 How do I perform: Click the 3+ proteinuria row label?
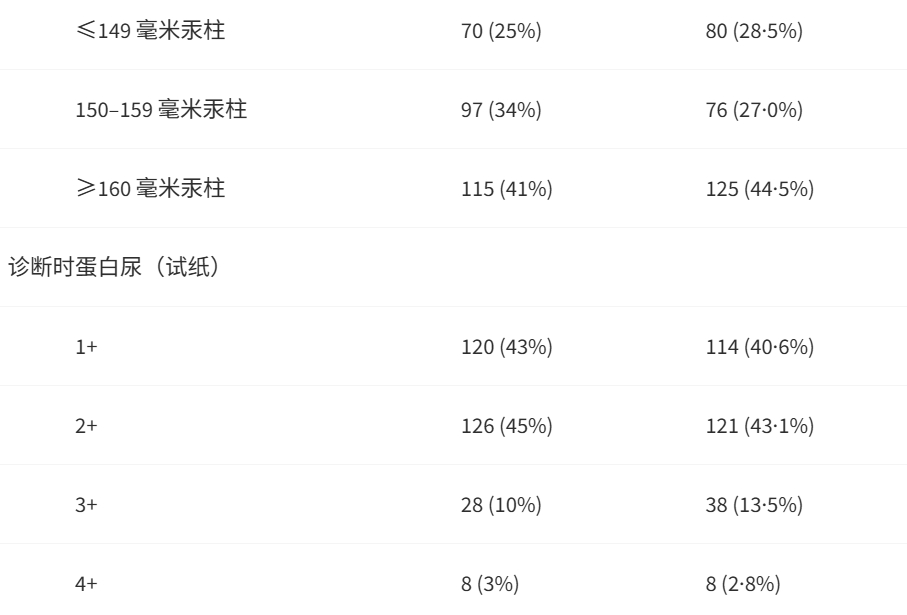point(86,504)
